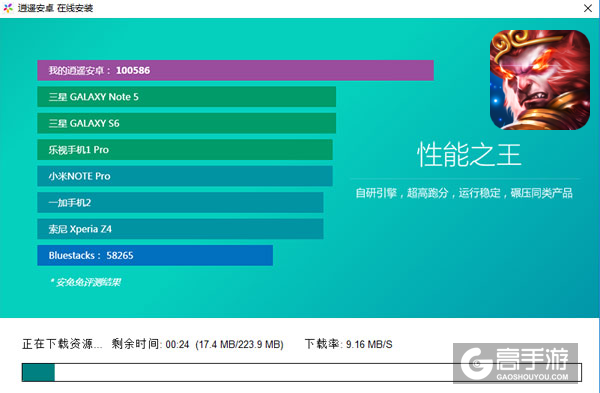Select the 三星 GALAXY S6 bar
This screenshot has width=600, height=393.
click(x=186, y=123)
